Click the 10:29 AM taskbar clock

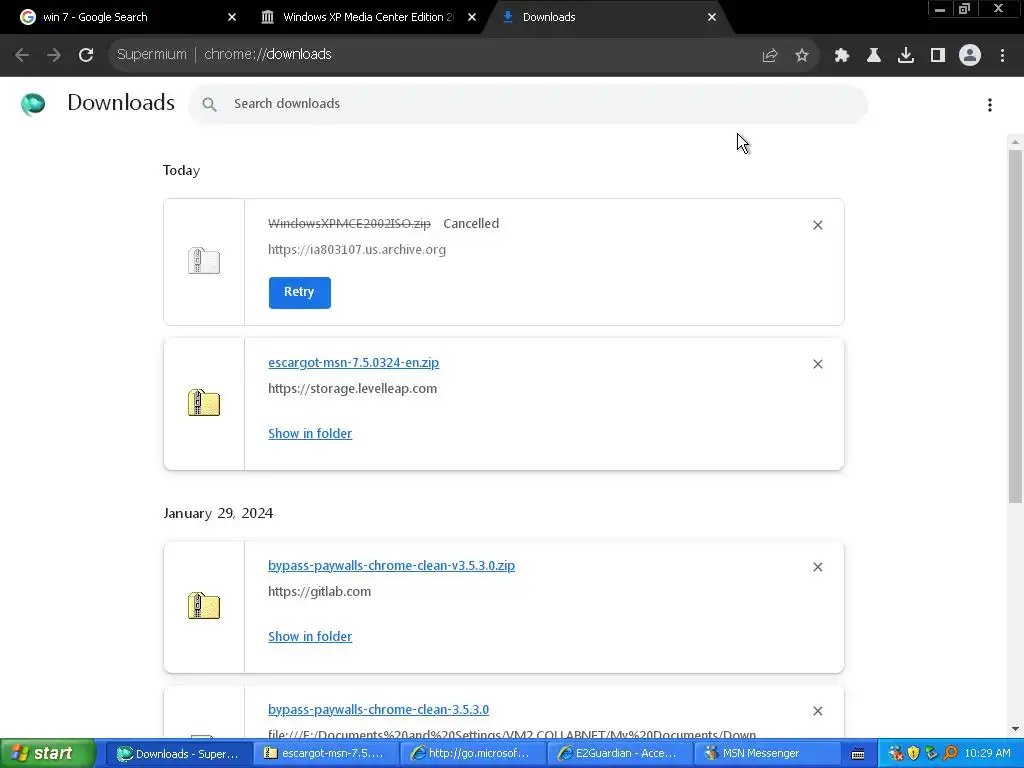point(987,754)
